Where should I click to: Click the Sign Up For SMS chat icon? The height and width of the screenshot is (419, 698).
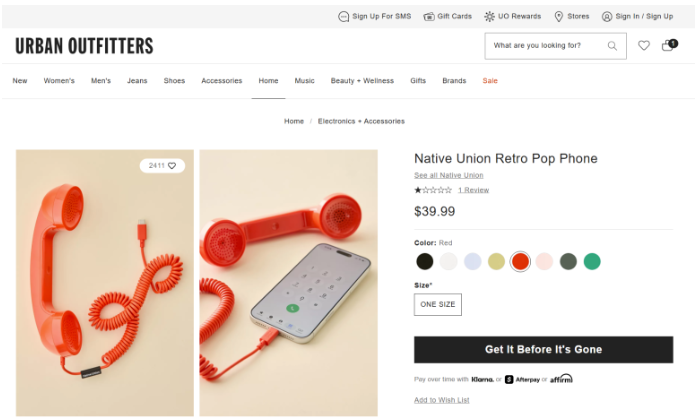click(x=343, y=16)
